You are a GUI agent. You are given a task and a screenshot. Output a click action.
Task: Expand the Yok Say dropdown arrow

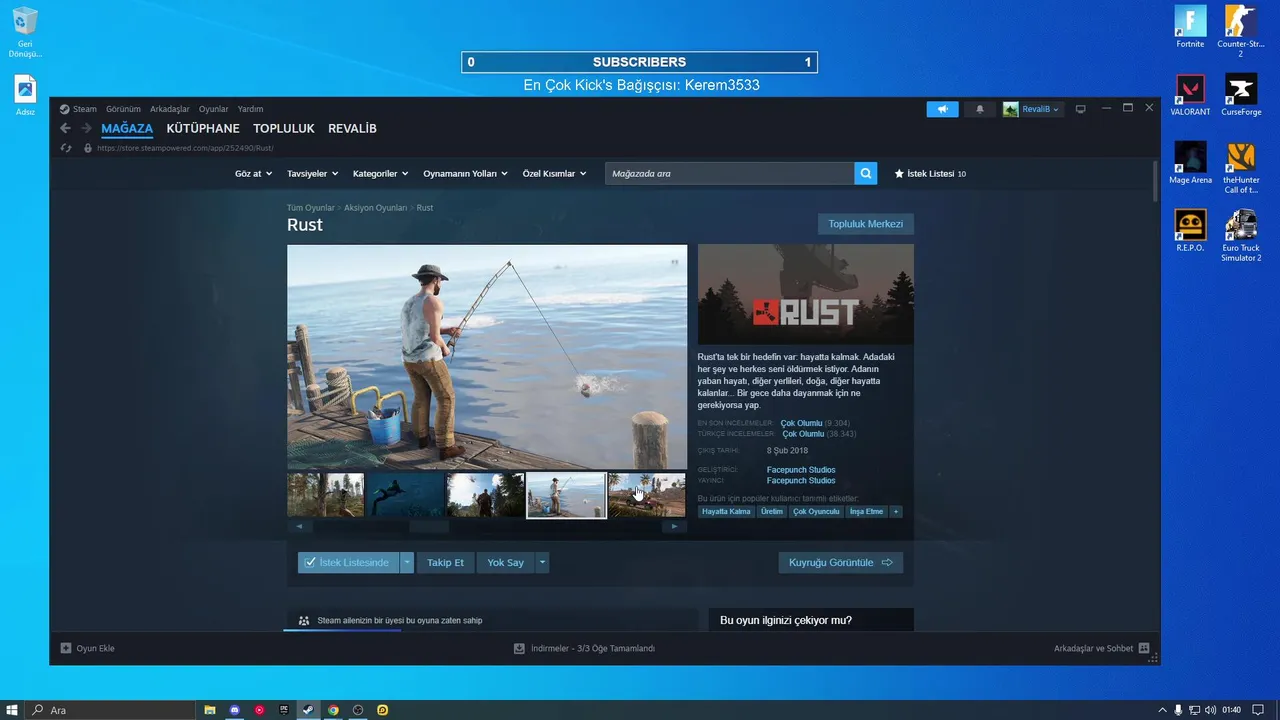(542, 563)
